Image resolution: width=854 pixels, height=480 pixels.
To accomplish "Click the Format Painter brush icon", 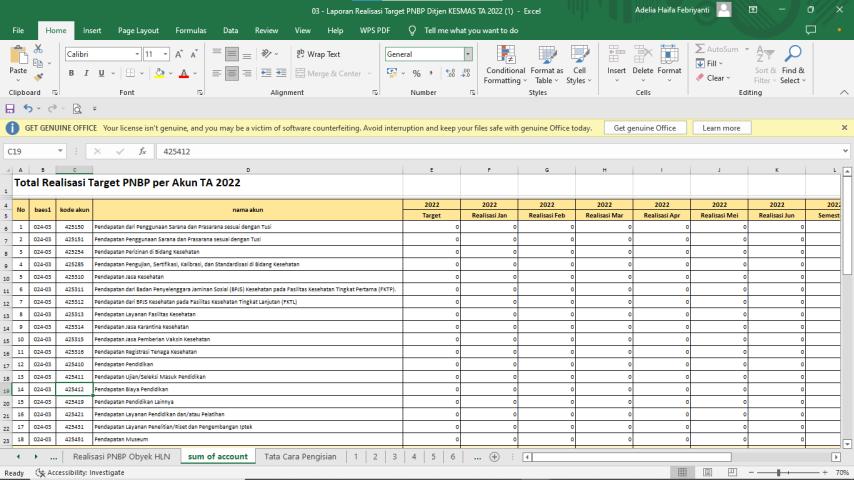I will (38, 77).
